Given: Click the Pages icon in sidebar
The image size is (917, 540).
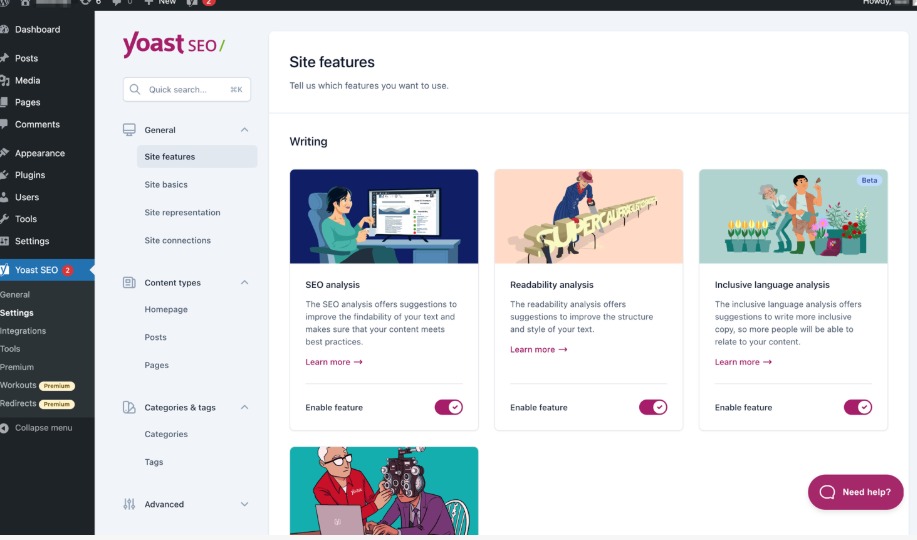Looking at the screenshot, I should [x=4, y=102].
